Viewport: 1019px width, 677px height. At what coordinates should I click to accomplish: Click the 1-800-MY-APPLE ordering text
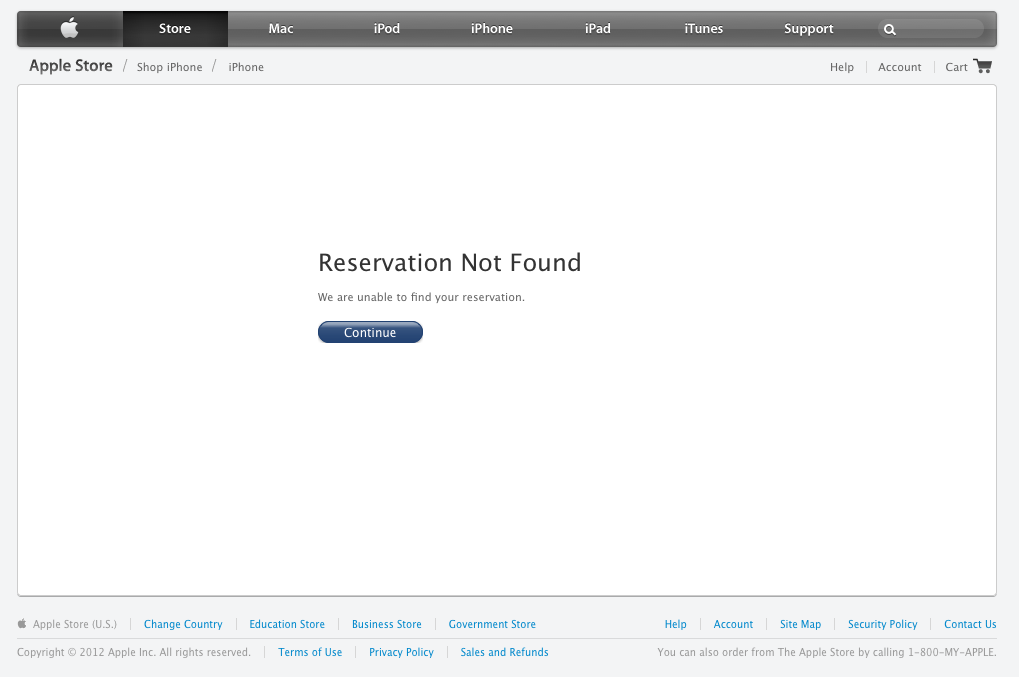[x=827, y=652]
